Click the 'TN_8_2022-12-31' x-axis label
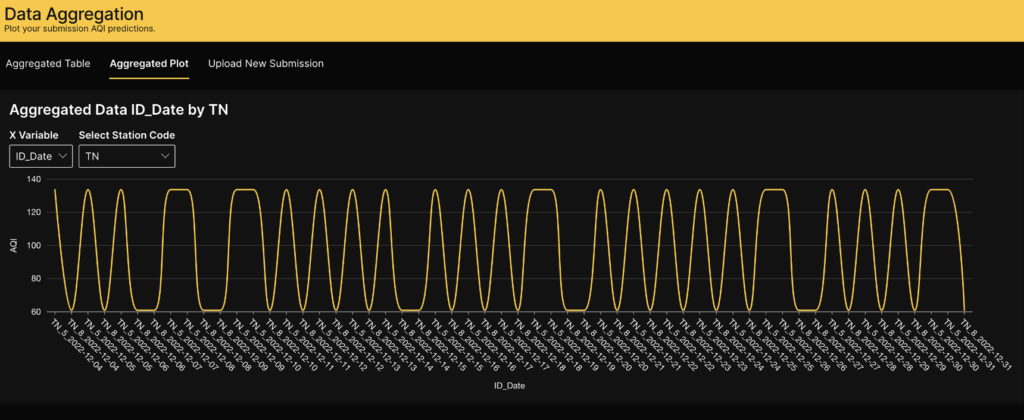The height and width of the screenshot is (420, 1024). 986,343
